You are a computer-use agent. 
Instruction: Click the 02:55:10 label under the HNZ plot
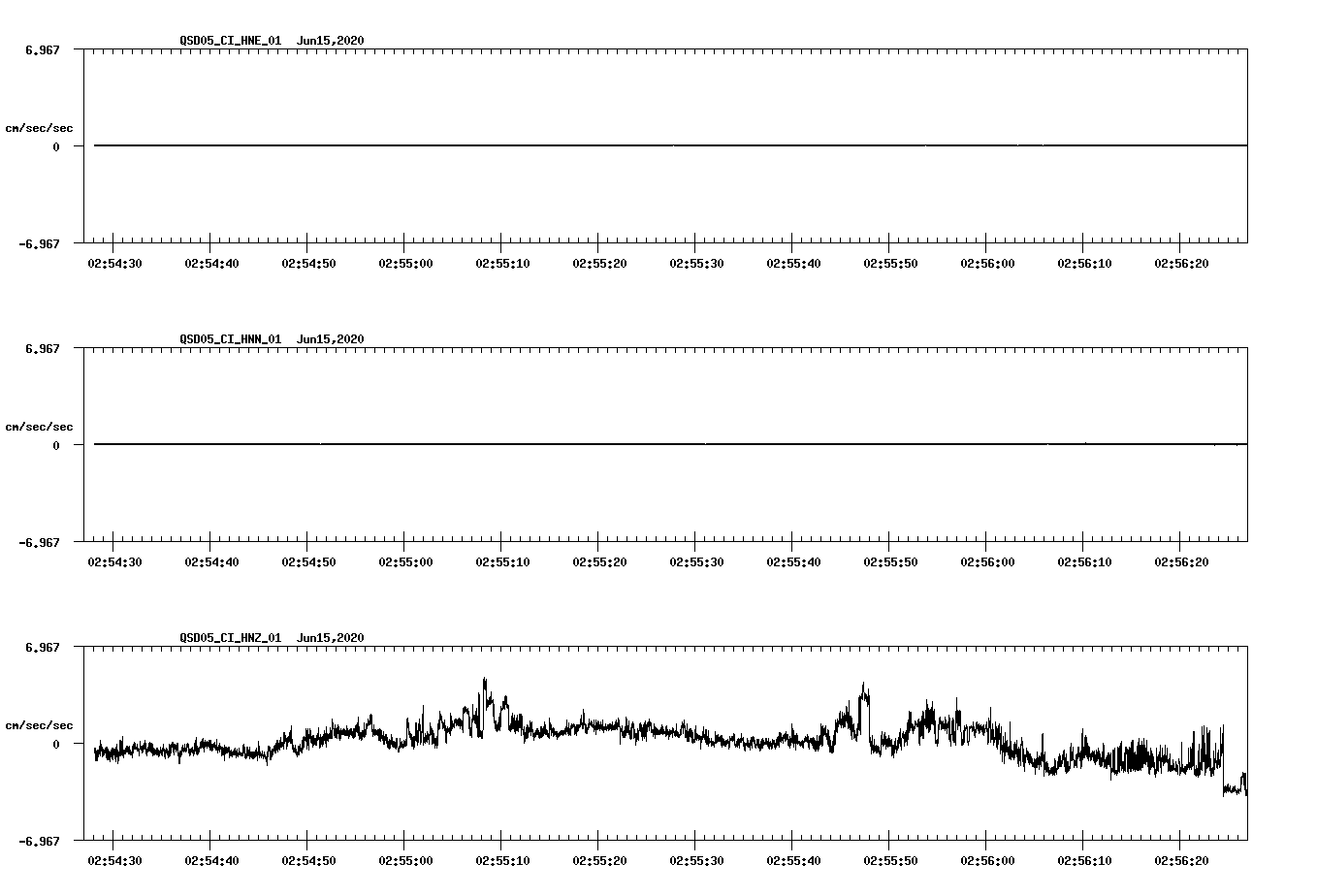[502, 861]
